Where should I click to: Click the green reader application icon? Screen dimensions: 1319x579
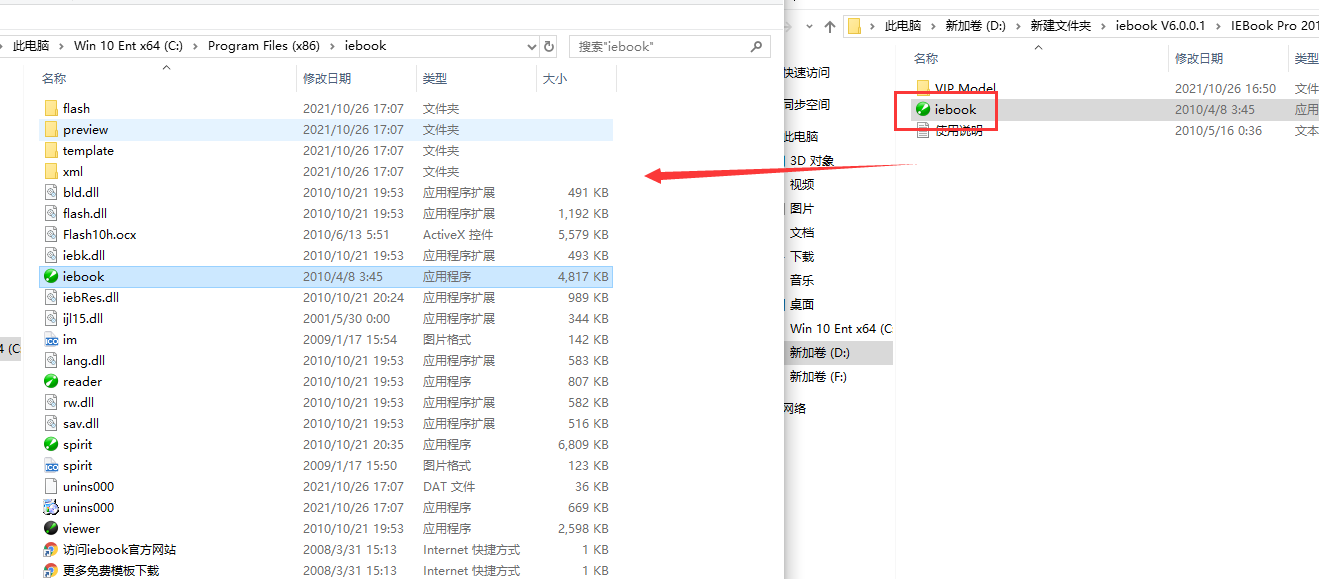pyautogui.click(x=51, y=381)
